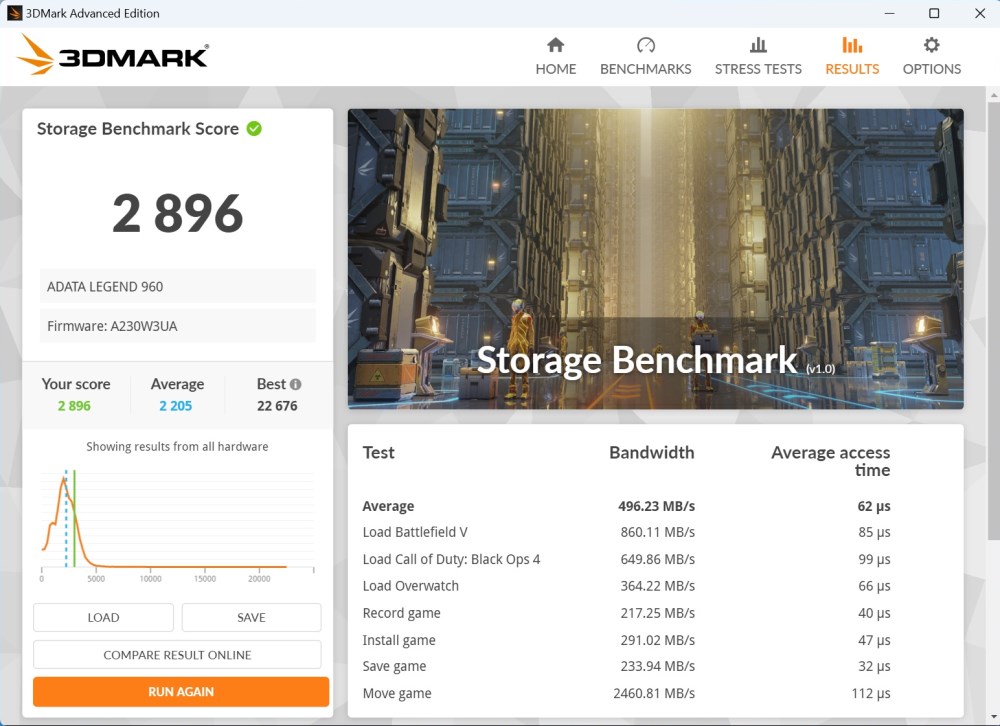Click the ADATA LEGEND 960 device name
The image size is (1000, 726).
pyautogui.click(x=105, y=286)
